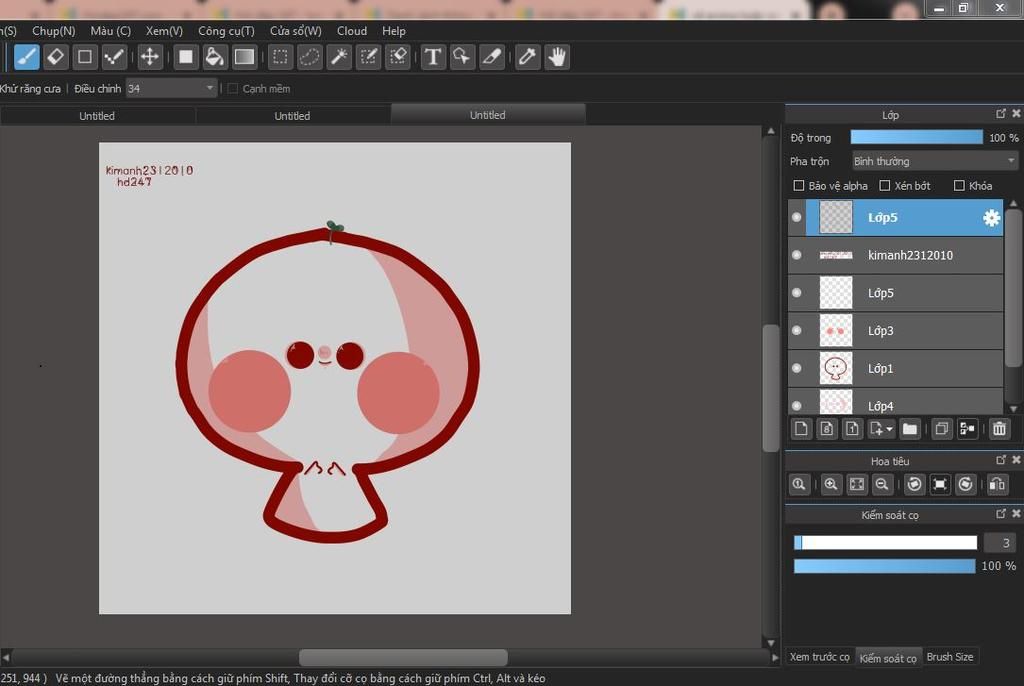Select the Move tool
Image resolution: width=1024 pixels, height=686 pixels.
150,57
